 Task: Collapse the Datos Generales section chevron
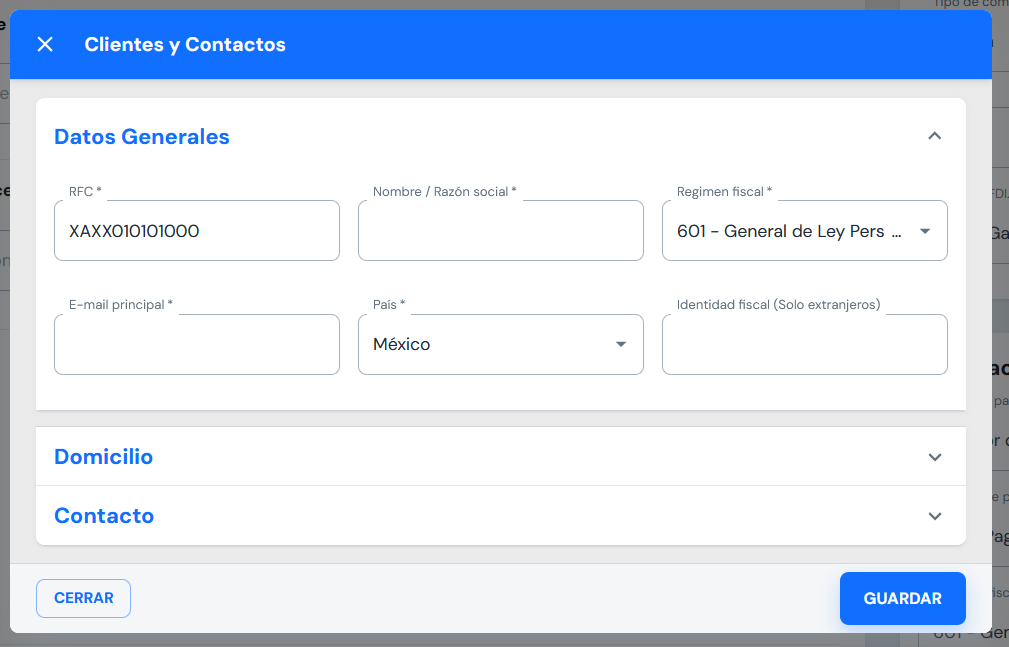point(934,136)
